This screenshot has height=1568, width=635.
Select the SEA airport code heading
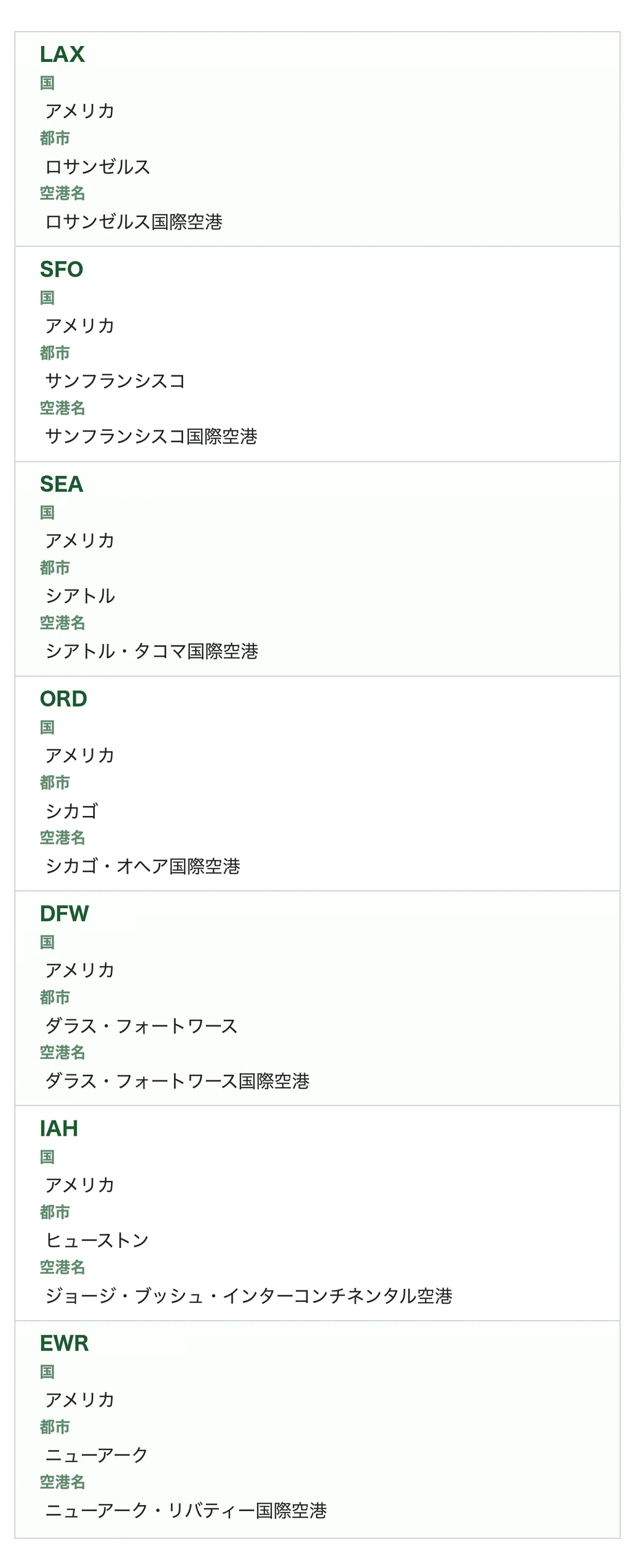click(x=61, y=484)
